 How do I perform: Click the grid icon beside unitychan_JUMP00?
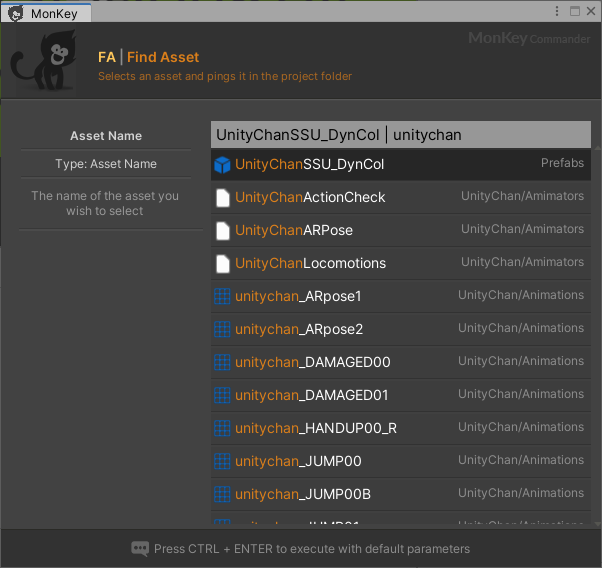pyautogui.click(x=222, y=461)
